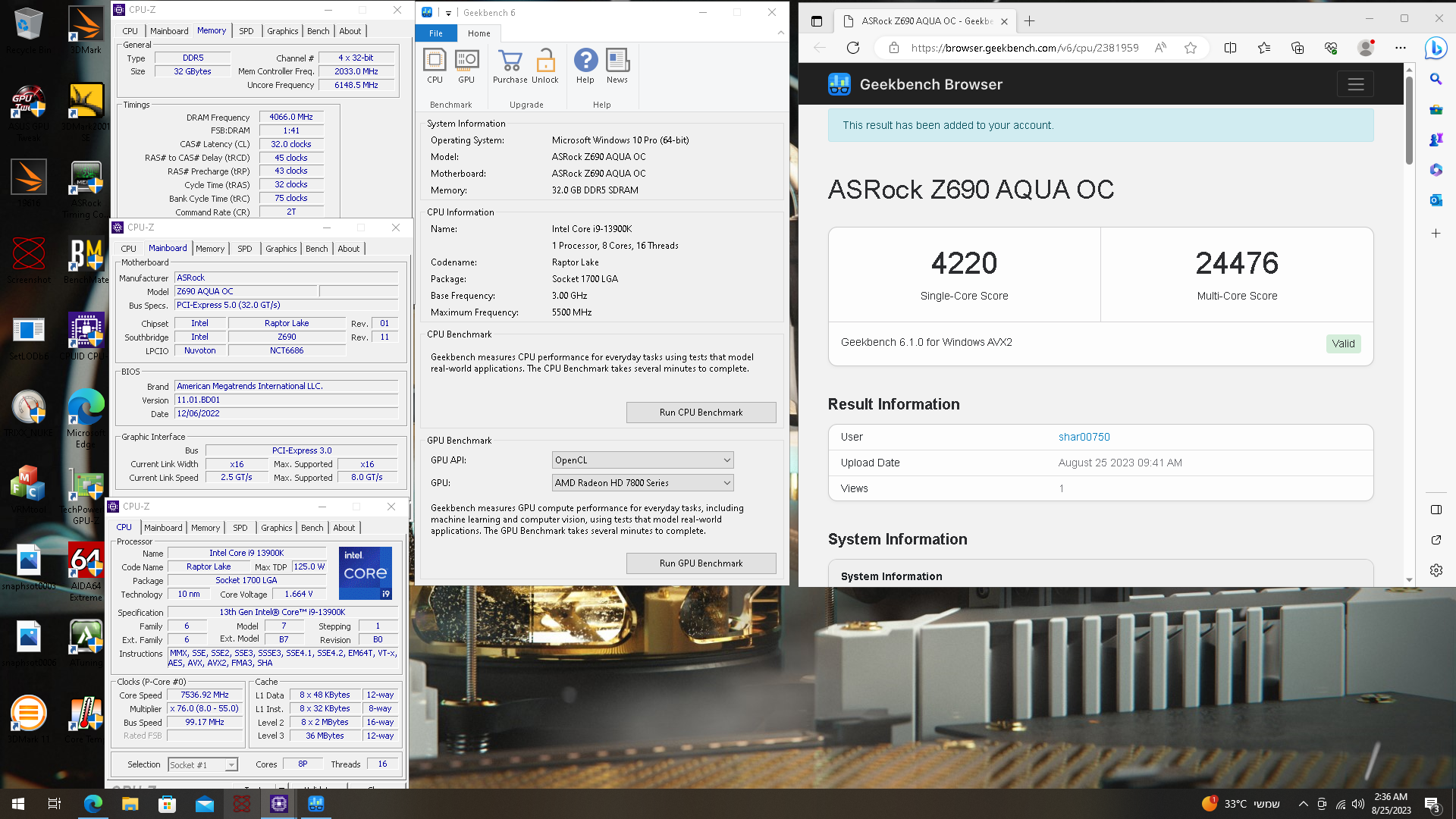
Task: Select the Bench tab in bottom CPU-Z window
Action: tap(312, 528)
